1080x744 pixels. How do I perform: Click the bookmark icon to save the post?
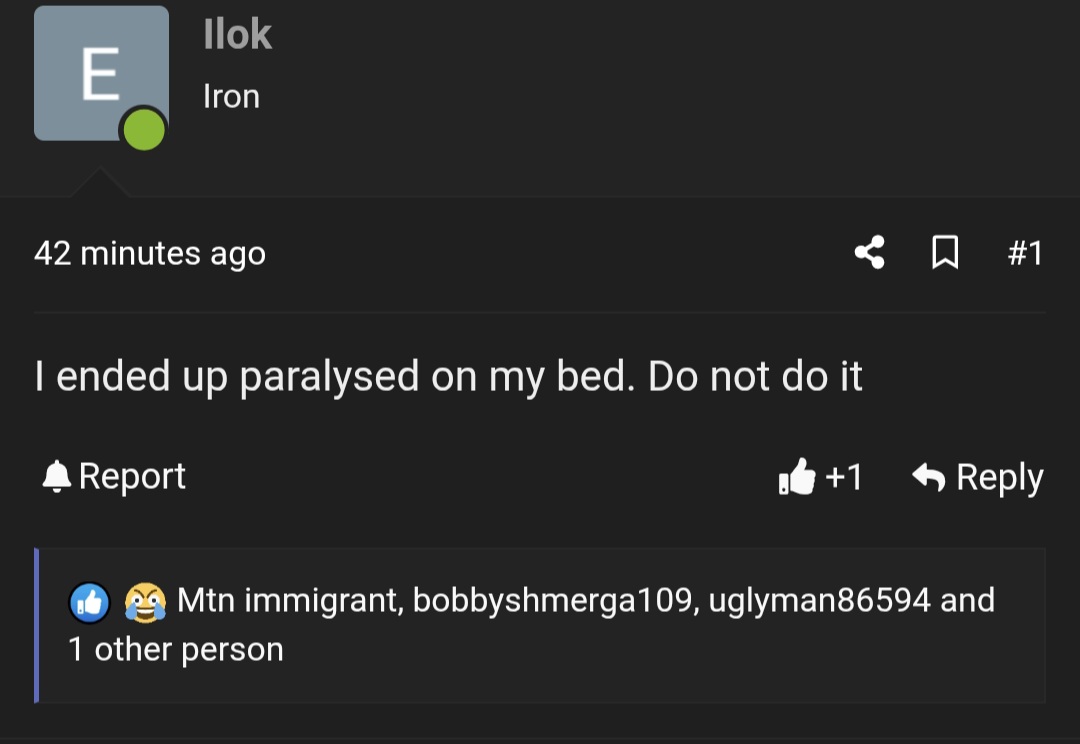pyautogui.click(x=946, y=253)
